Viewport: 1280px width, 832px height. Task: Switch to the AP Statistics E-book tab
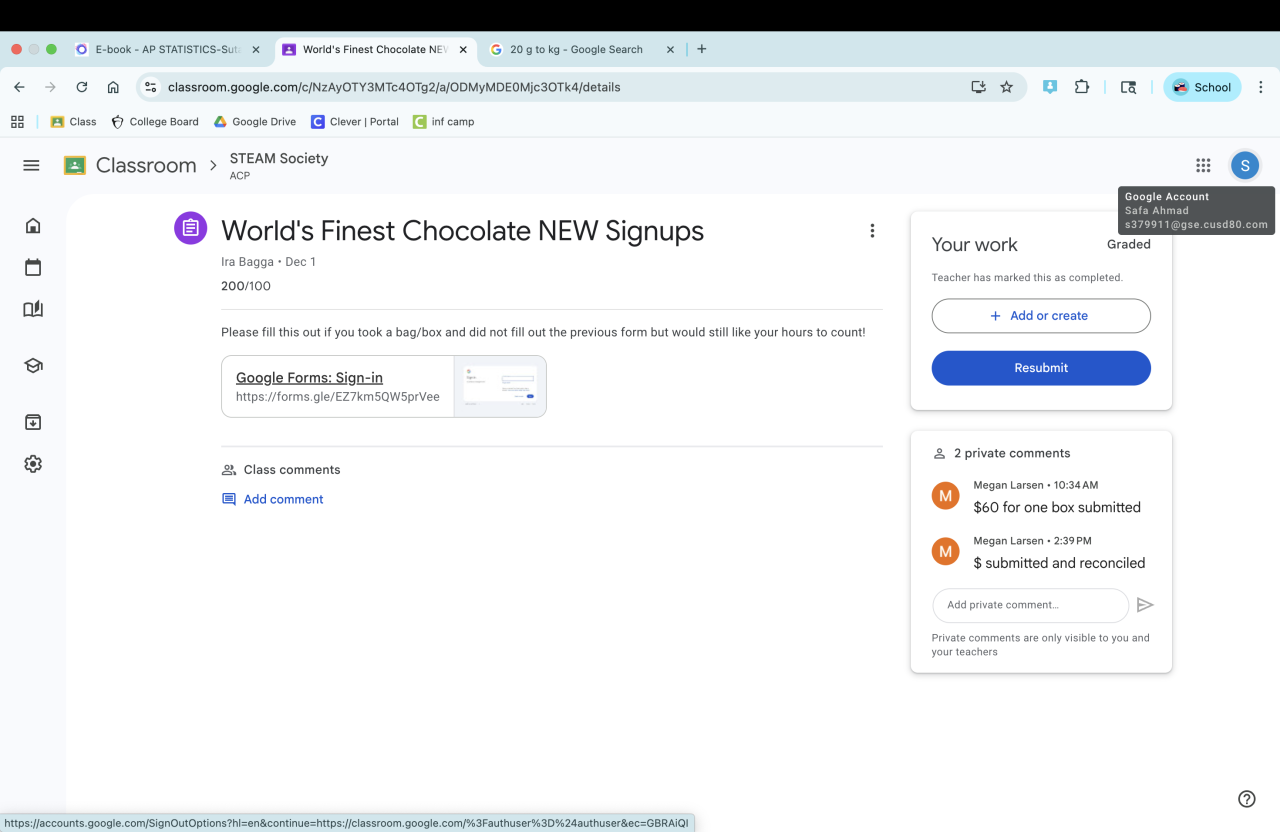click(166, 49)
